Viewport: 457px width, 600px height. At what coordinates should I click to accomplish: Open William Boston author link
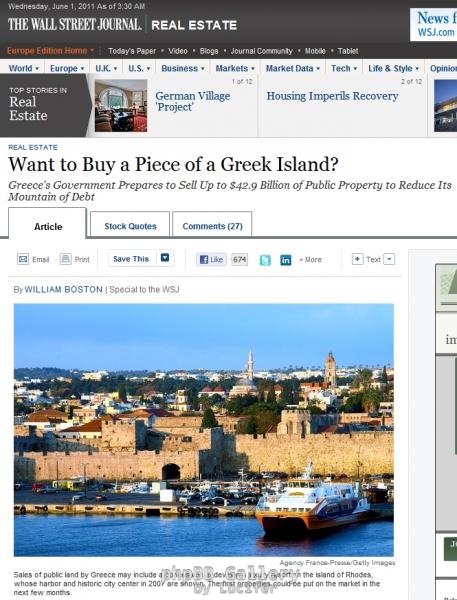tap(64, 289)
